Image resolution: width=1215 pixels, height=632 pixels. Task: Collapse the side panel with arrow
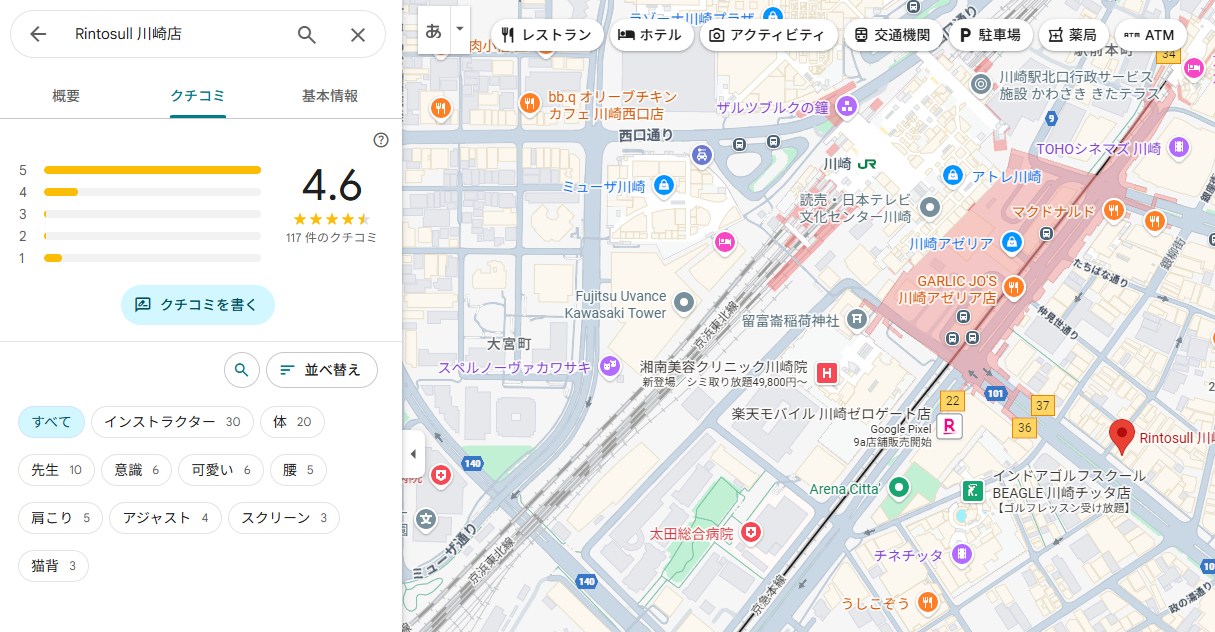point(413,454)
